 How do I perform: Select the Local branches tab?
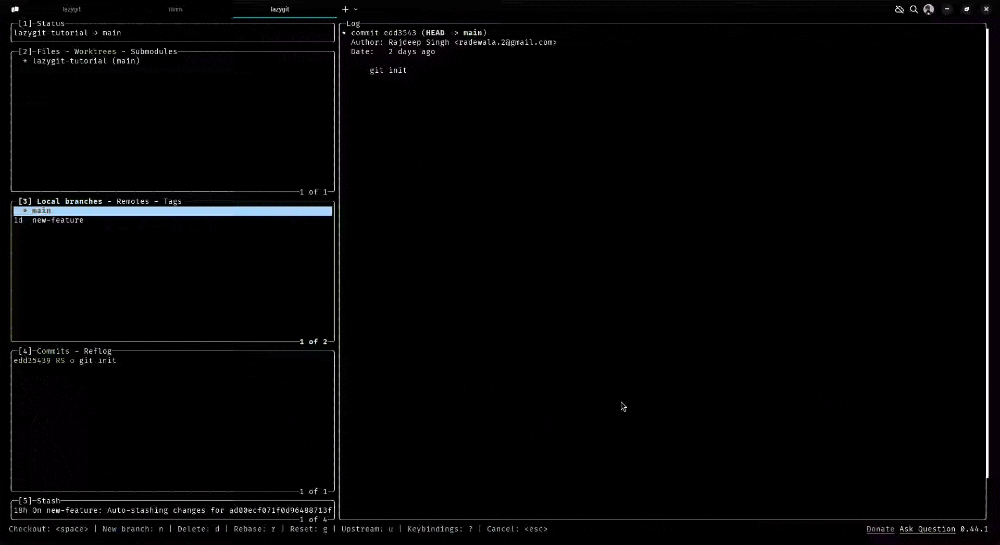[x=69, y=201]
